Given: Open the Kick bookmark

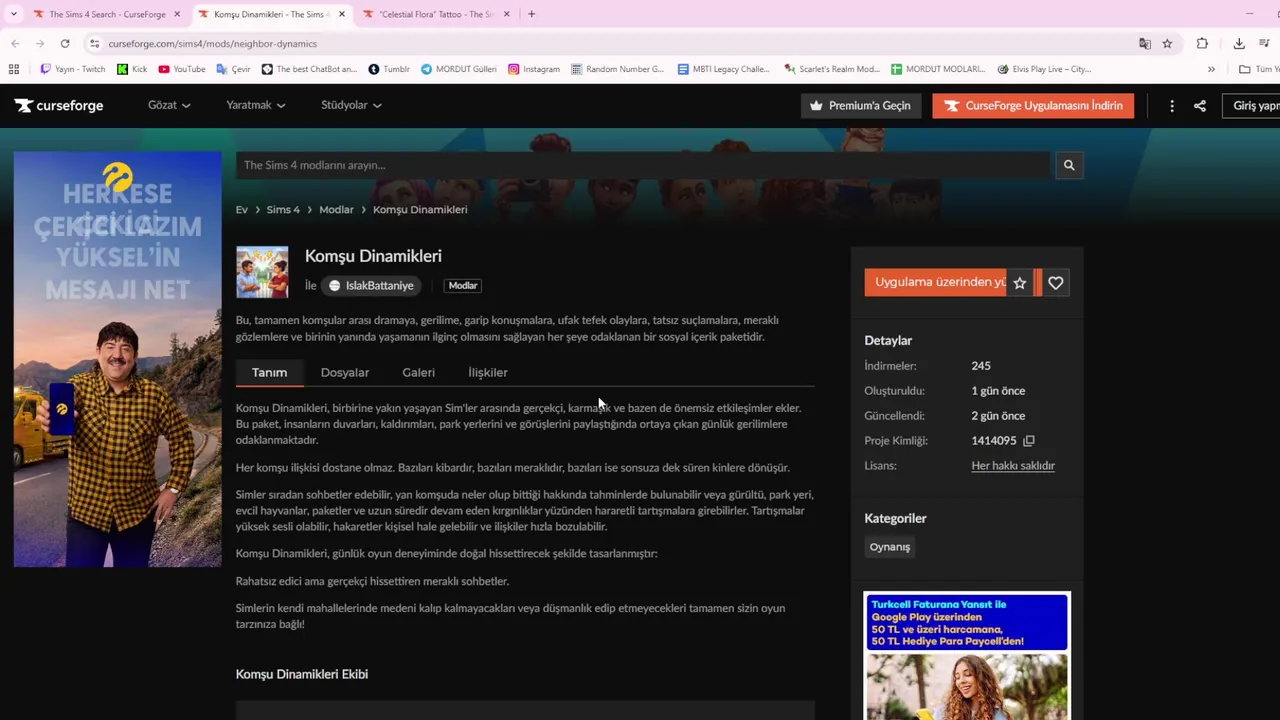Looking at the screenshot, I should (132, 69).
